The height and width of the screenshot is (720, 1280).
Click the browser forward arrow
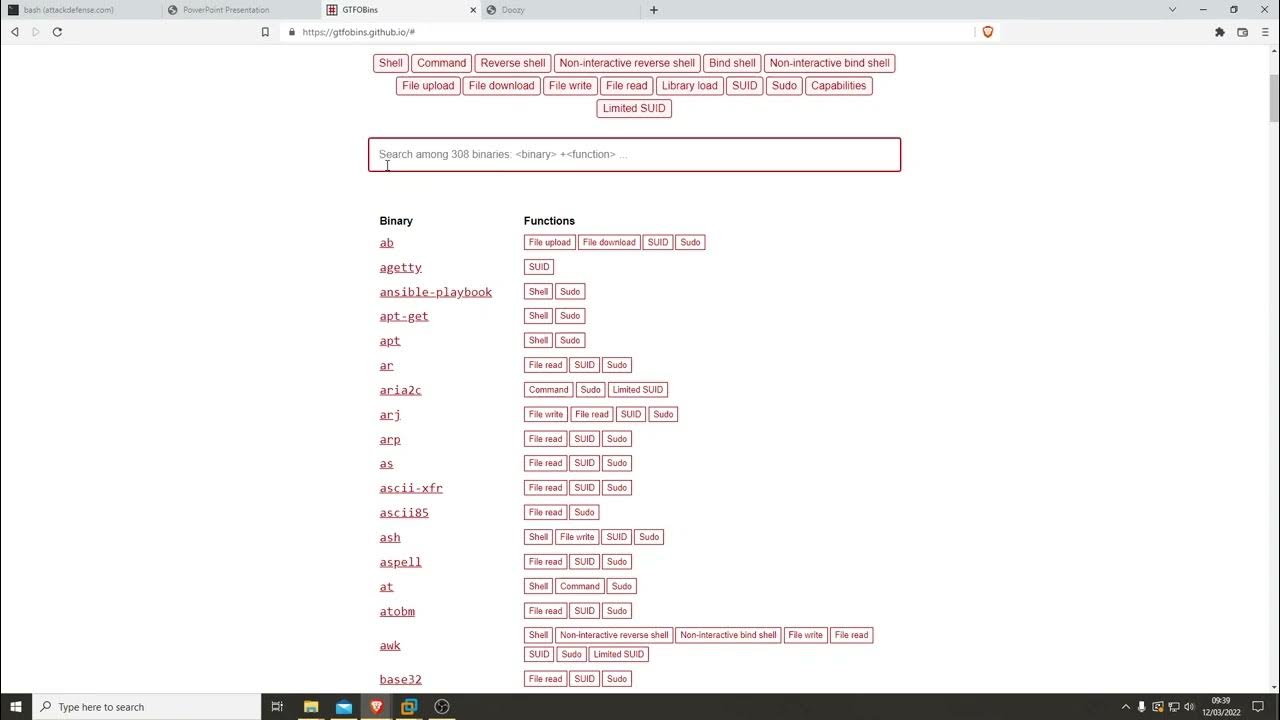click(x=36, y=32)
